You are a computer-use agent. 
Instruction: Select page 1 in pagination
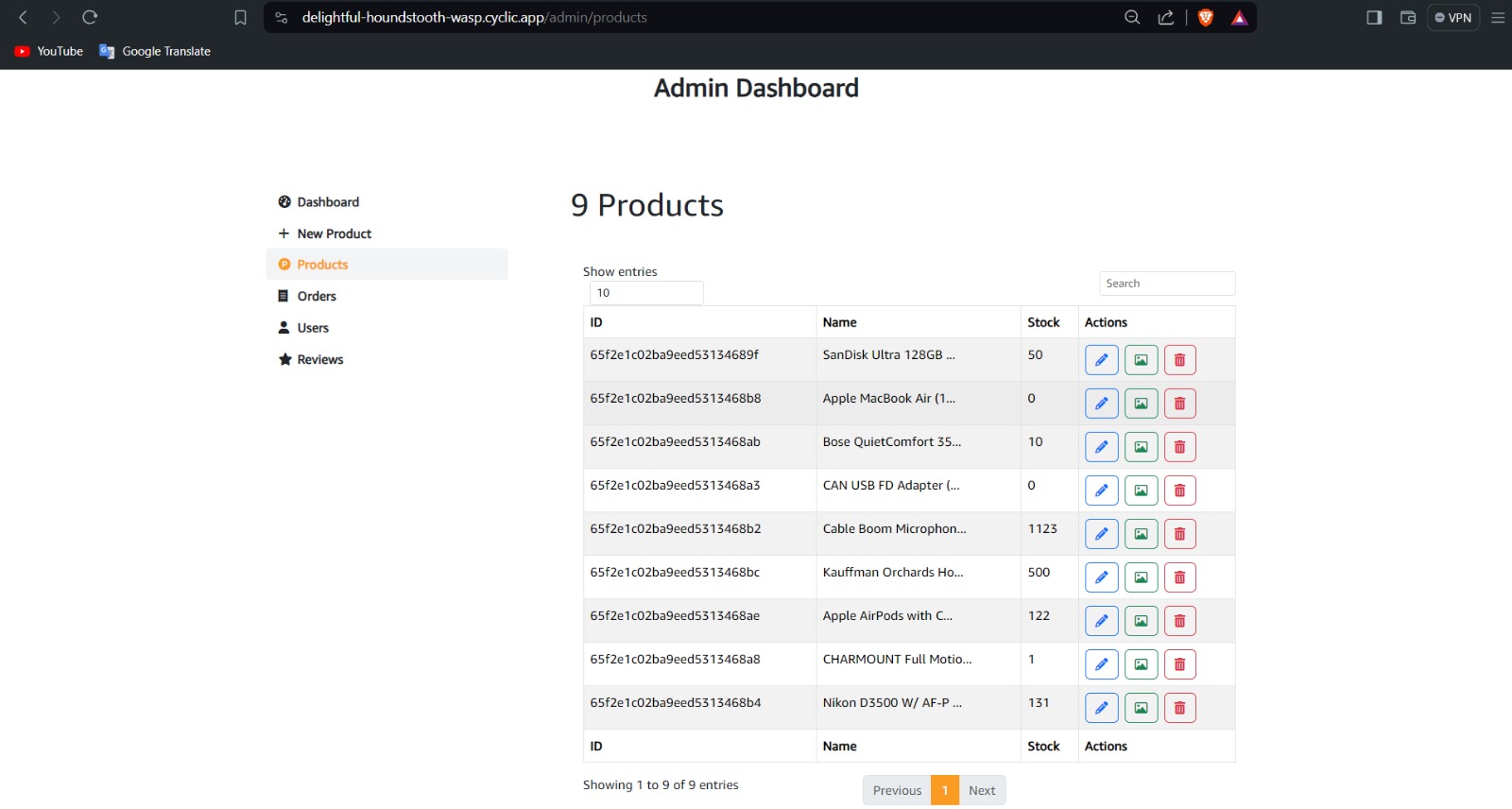[x=945, y=790]
